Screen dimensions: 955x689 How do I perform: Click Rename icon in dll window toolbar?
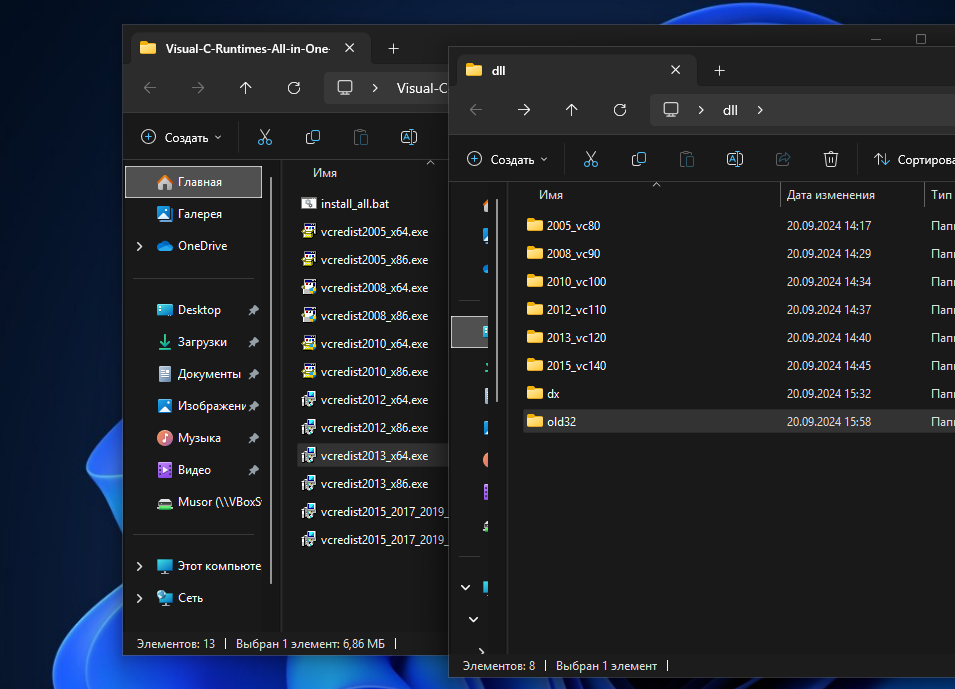(735, 160)
